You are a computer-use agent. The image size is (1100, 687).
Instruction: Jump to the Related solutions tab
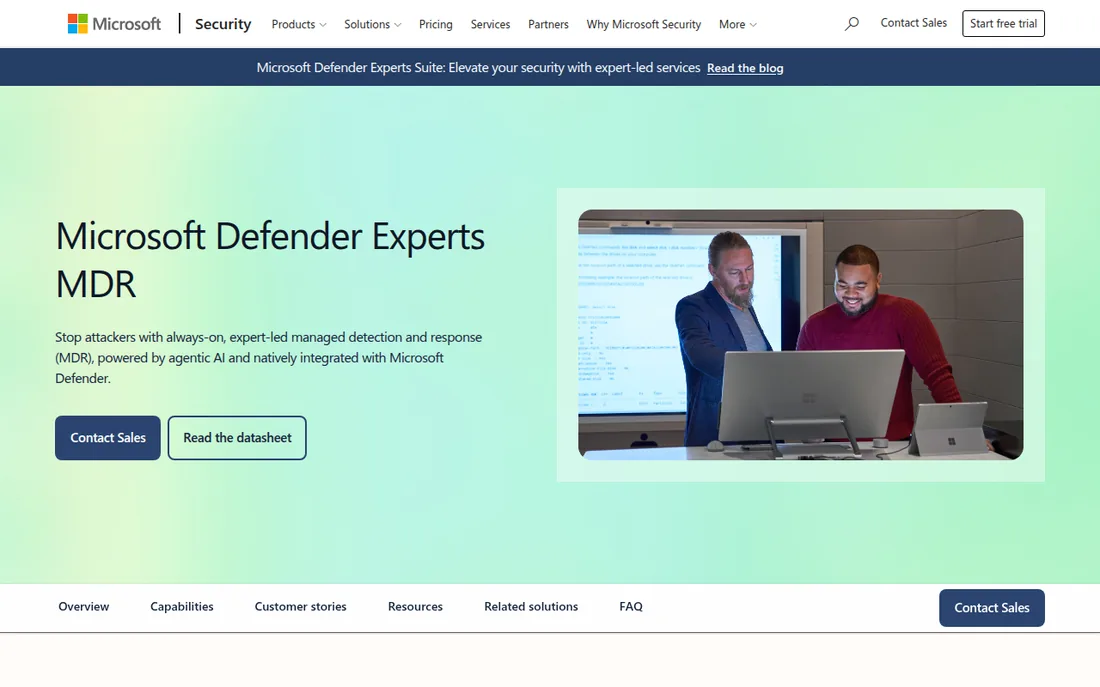click(531, 606)
